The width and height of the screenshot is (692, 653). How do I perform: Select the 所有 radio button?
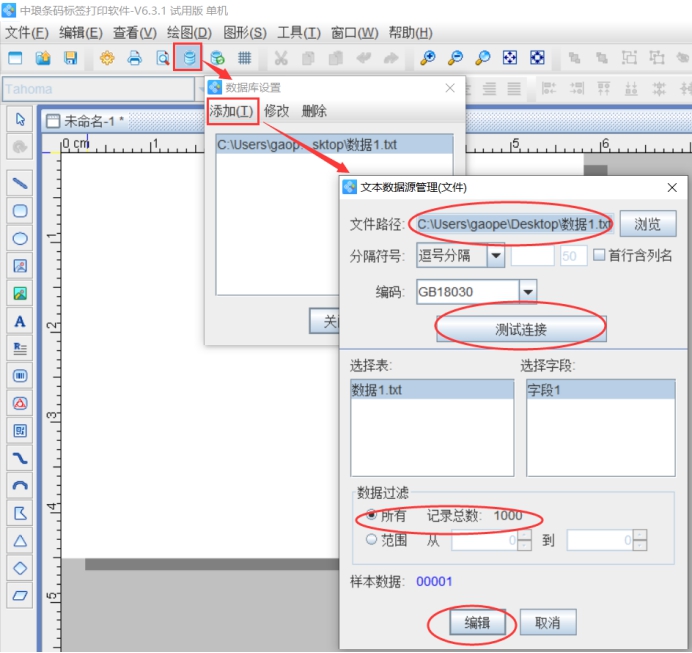pyautogui.click(x=372, y=516)
